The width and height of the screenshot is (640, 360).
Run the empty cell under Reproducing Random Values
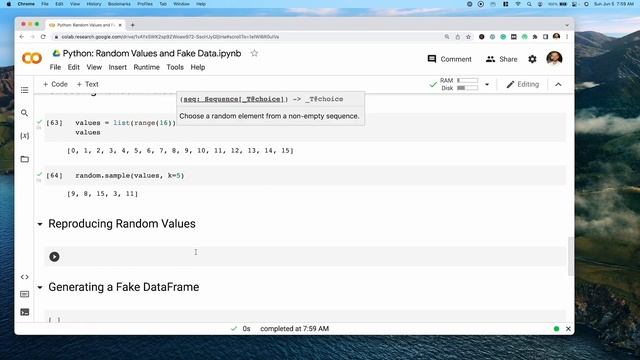54,257
